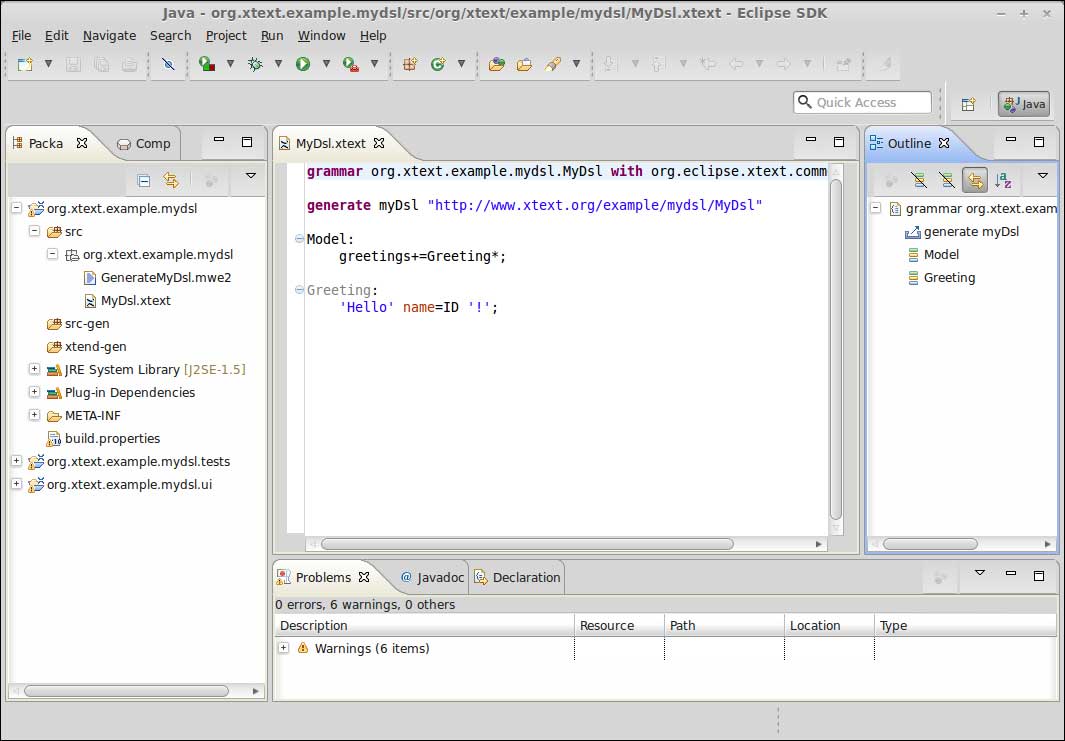Expand the JRE System Library node
Image resolution: width=1065 pixels, height=741 pixels.
[x=34, y=369]
